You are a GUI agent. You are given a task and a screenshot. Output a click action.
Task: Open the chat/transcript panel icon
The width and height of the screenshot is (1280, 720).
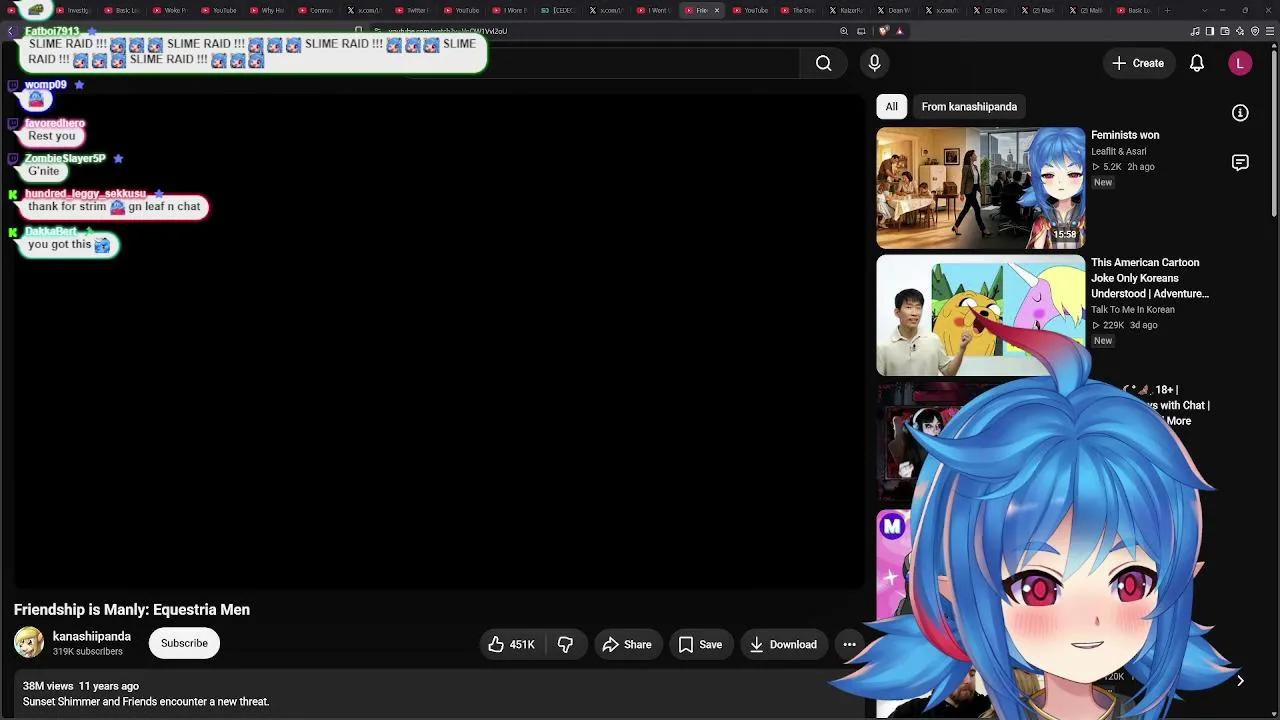tap(1240, 162)
